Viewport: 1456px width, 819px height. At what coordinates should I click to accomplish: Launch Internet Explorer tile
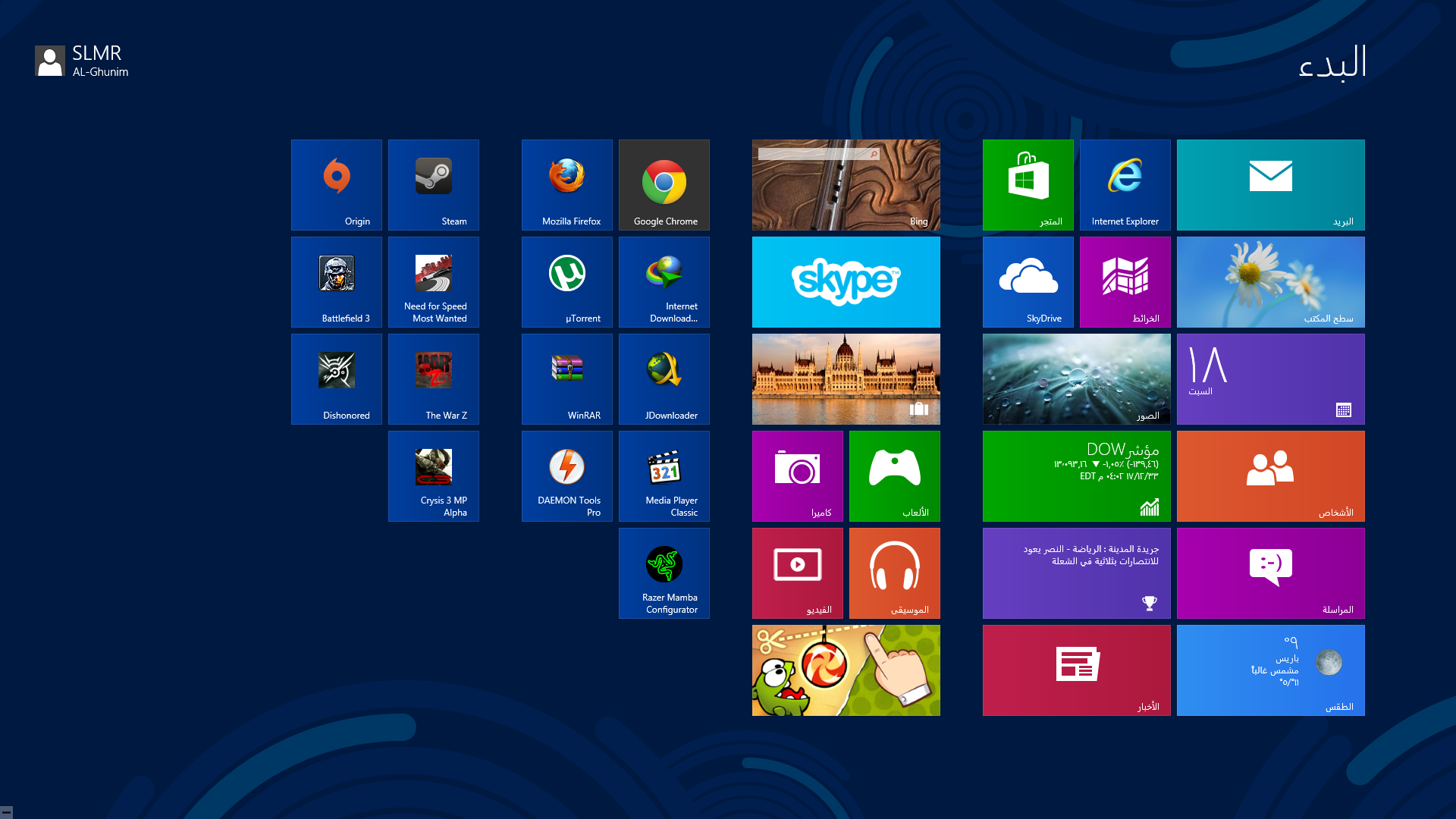(1125, 184)
